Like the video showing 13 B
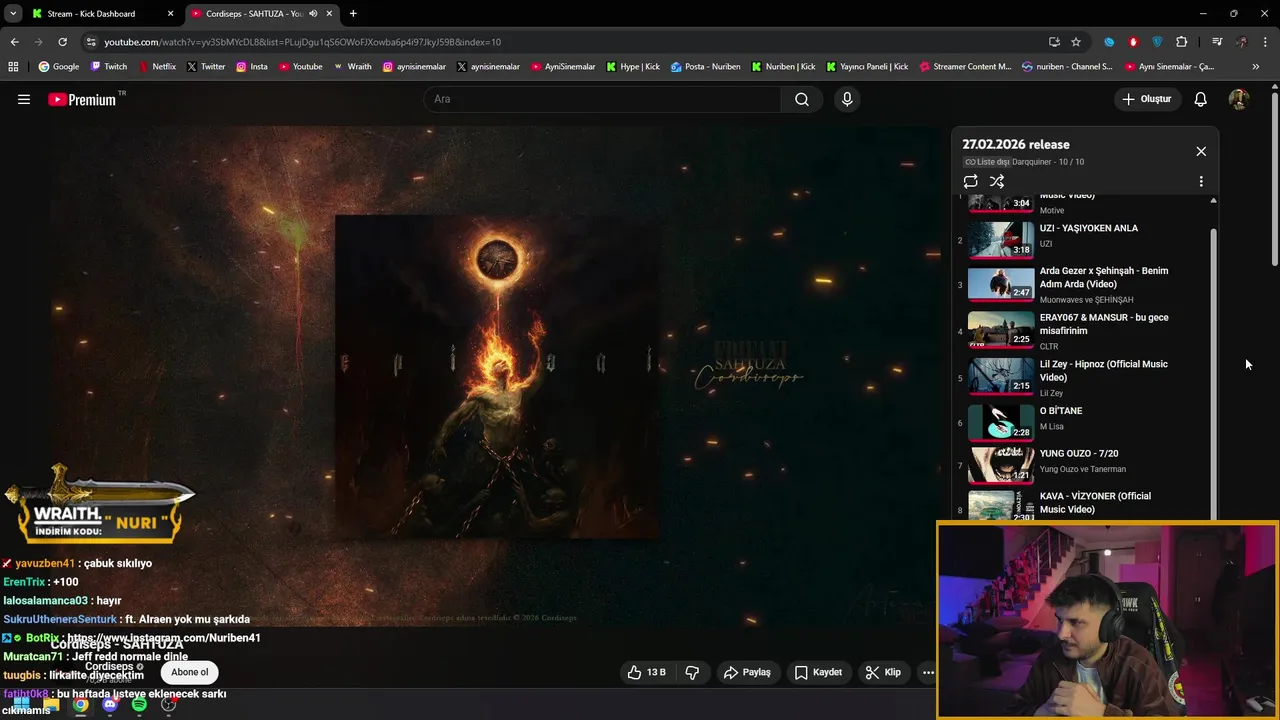 [x=646, y=672]
